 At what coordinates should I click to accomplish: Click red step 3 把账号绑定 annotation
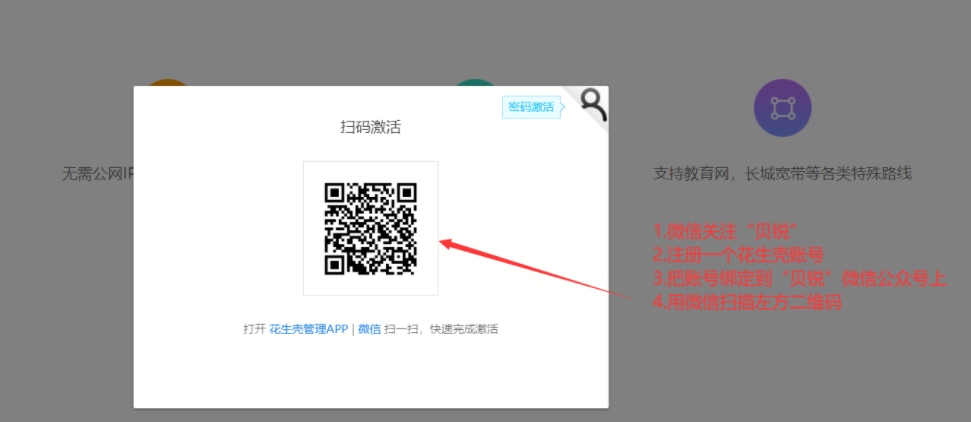798,277
